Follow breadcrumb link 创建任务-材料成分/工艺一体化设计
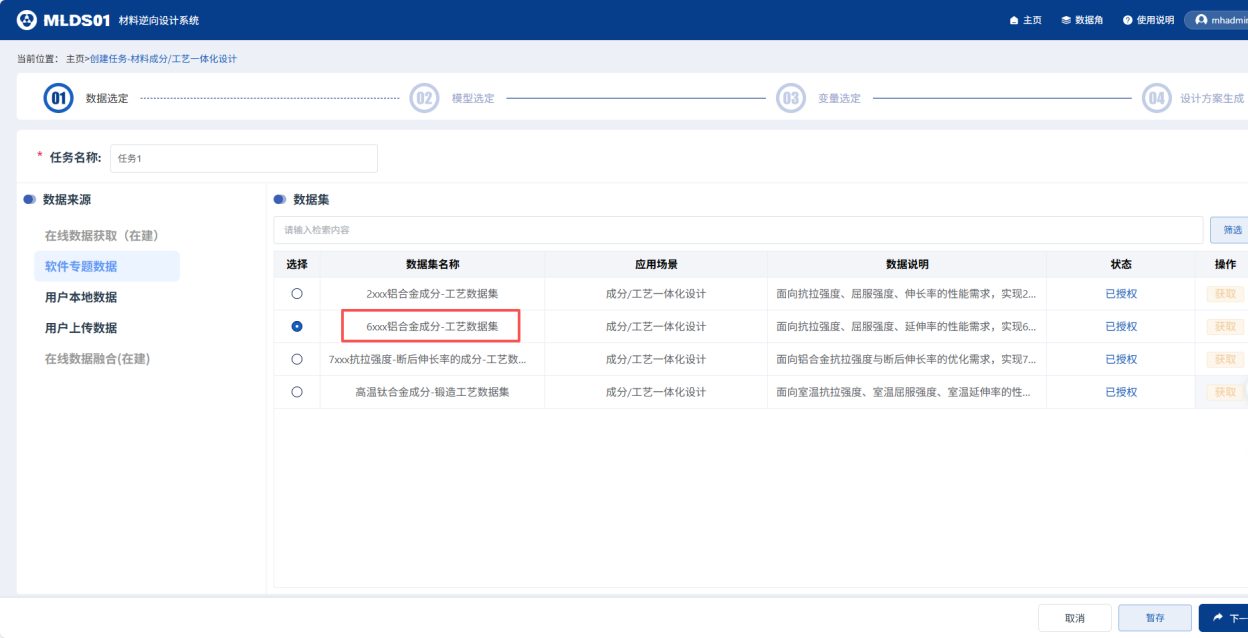 coord(163,59)
